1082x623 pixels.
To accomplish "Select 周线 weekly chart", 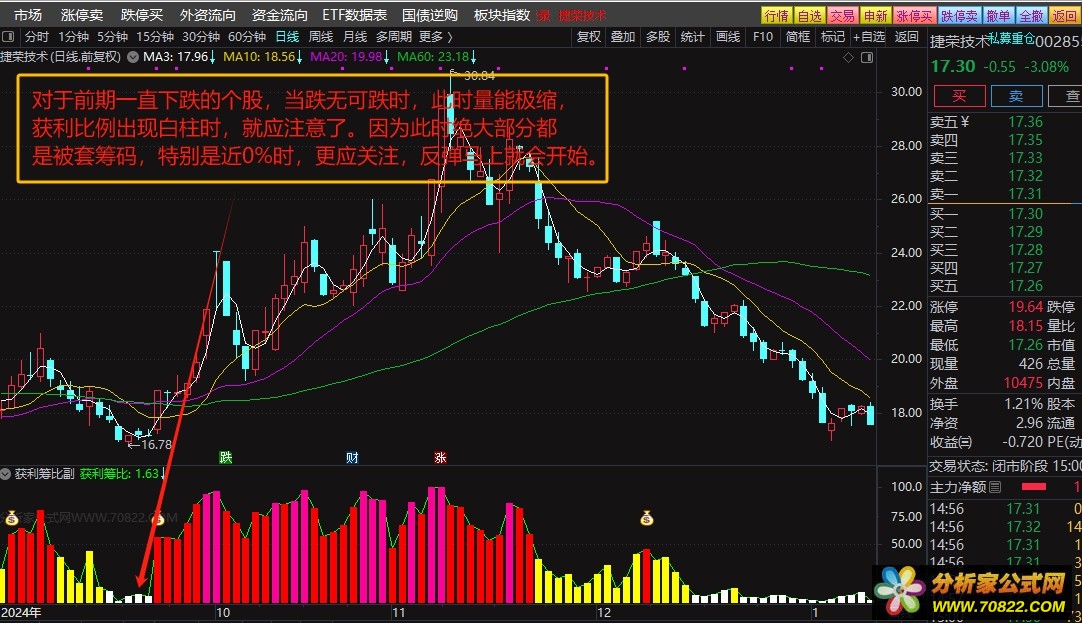I will coord(321,37).
